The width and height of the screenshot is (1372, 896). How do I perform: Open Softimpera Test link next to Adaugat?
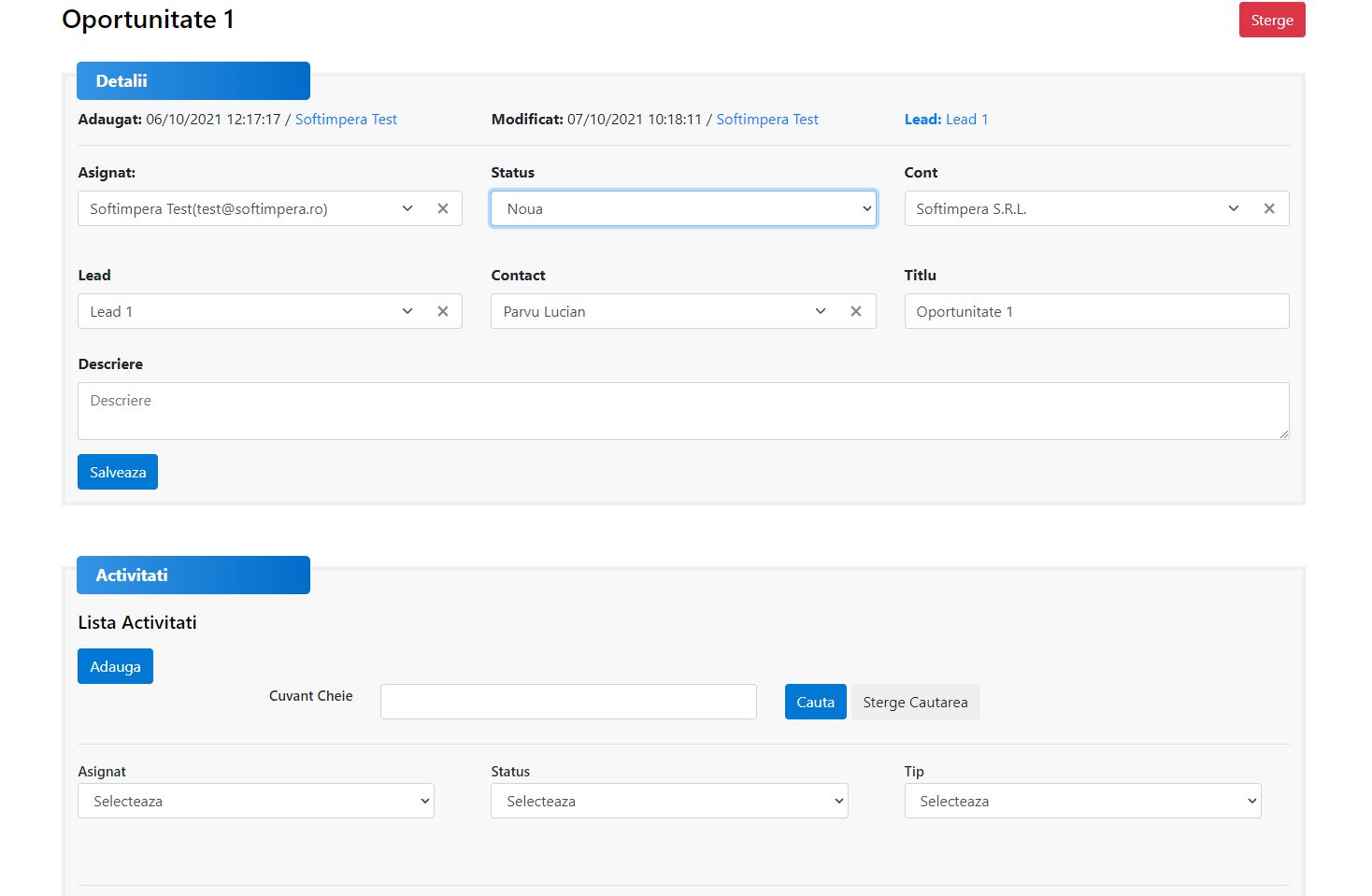tap(346, 120)
